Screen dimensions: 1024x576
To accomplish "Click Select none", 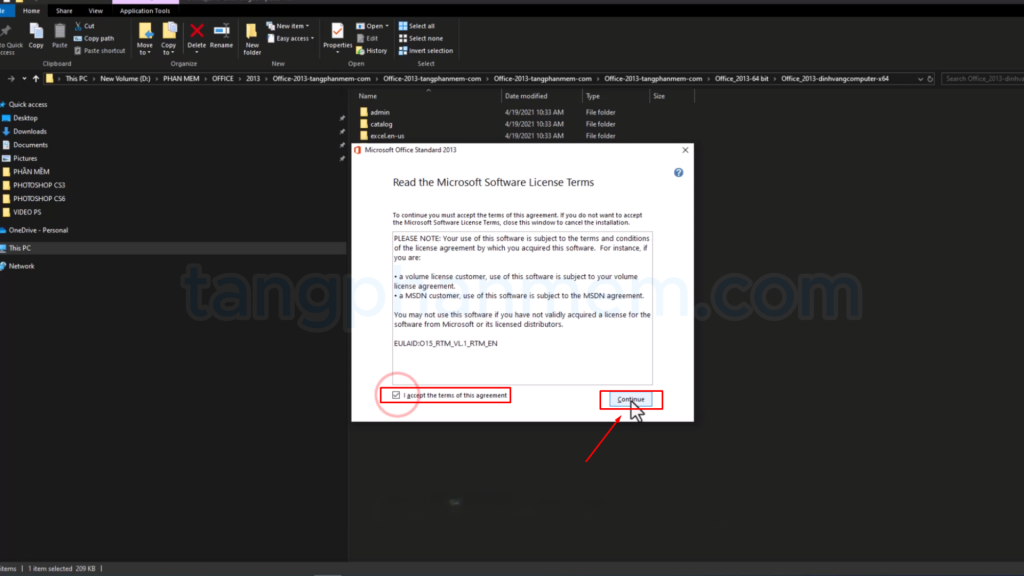I will (421, 39).
